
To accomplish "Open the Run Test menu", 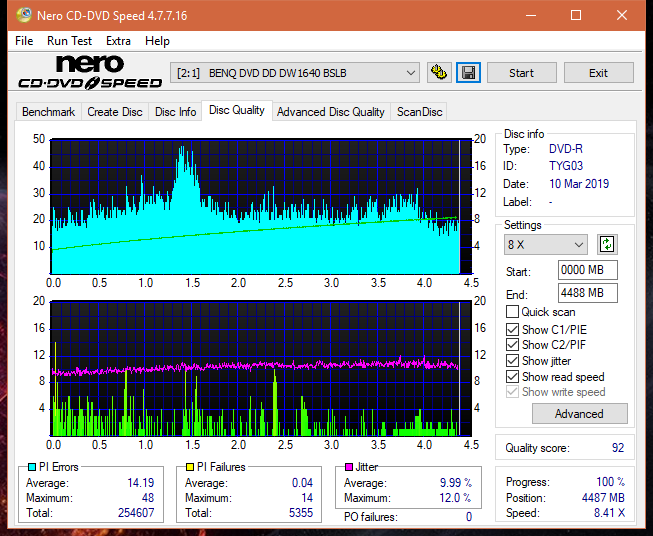I will pyautogui.click(x=69, y=41).
